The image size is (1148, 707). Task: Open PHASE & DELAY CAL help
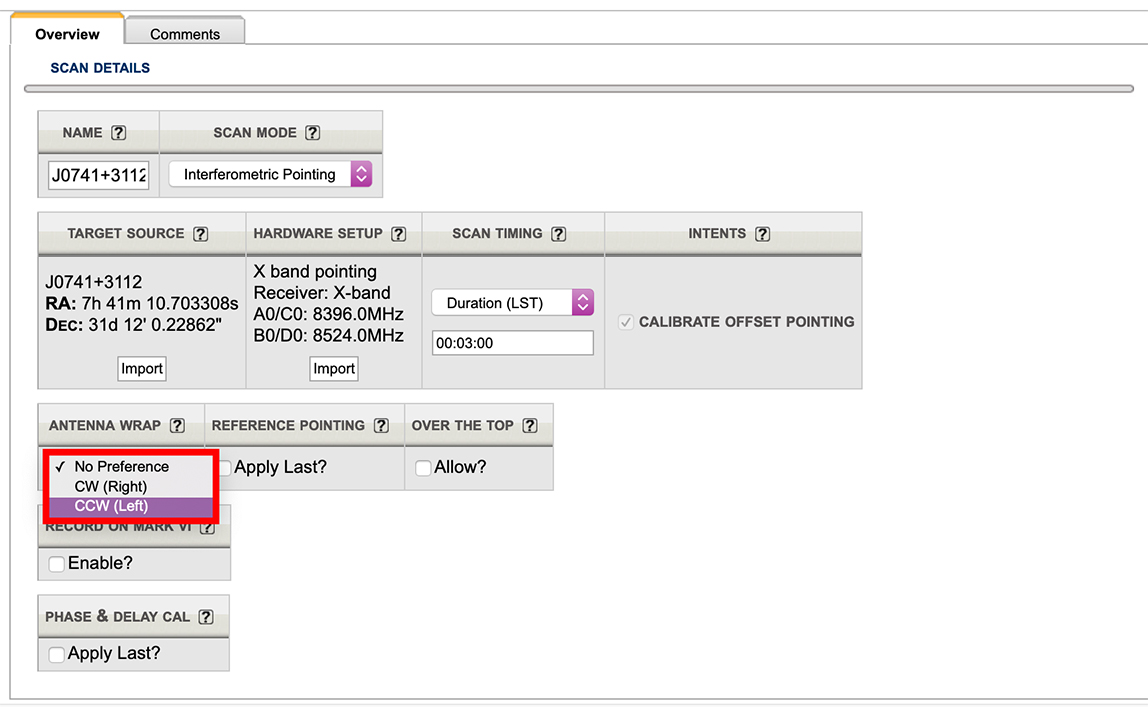[206, 617]
